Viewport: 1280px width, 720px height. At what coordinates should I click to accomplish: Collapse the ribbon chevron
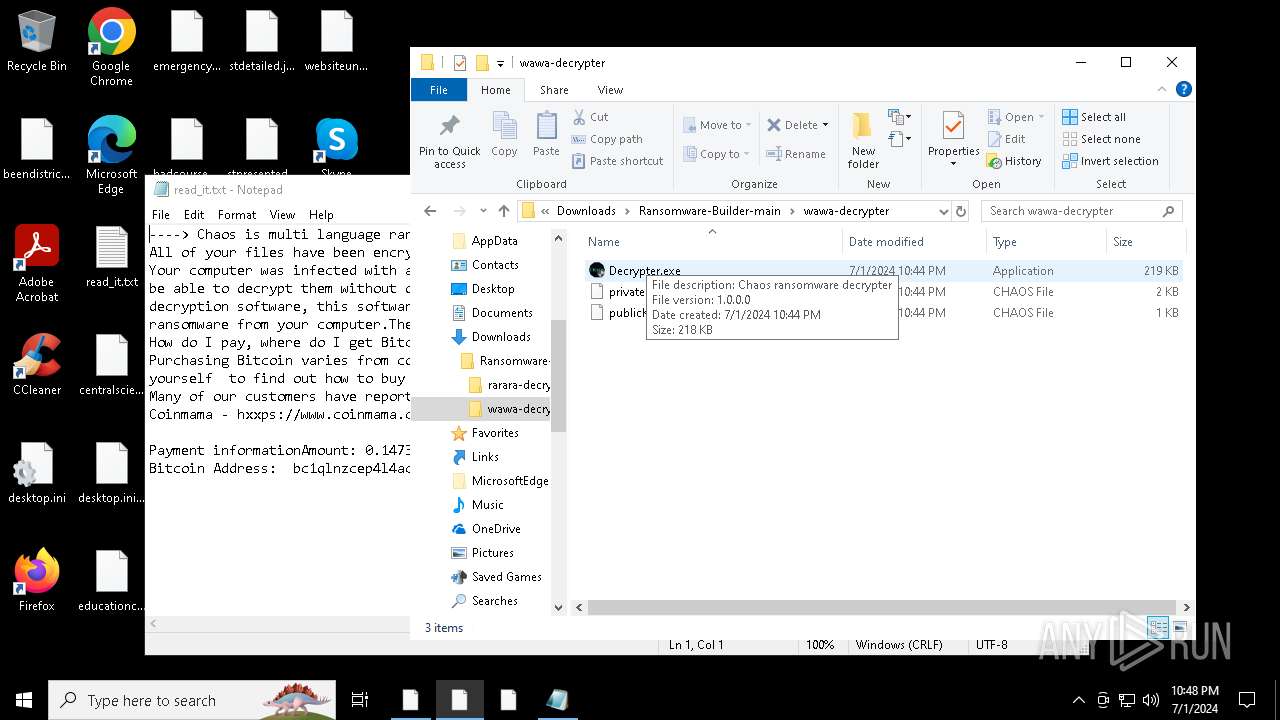[1163, 89]
